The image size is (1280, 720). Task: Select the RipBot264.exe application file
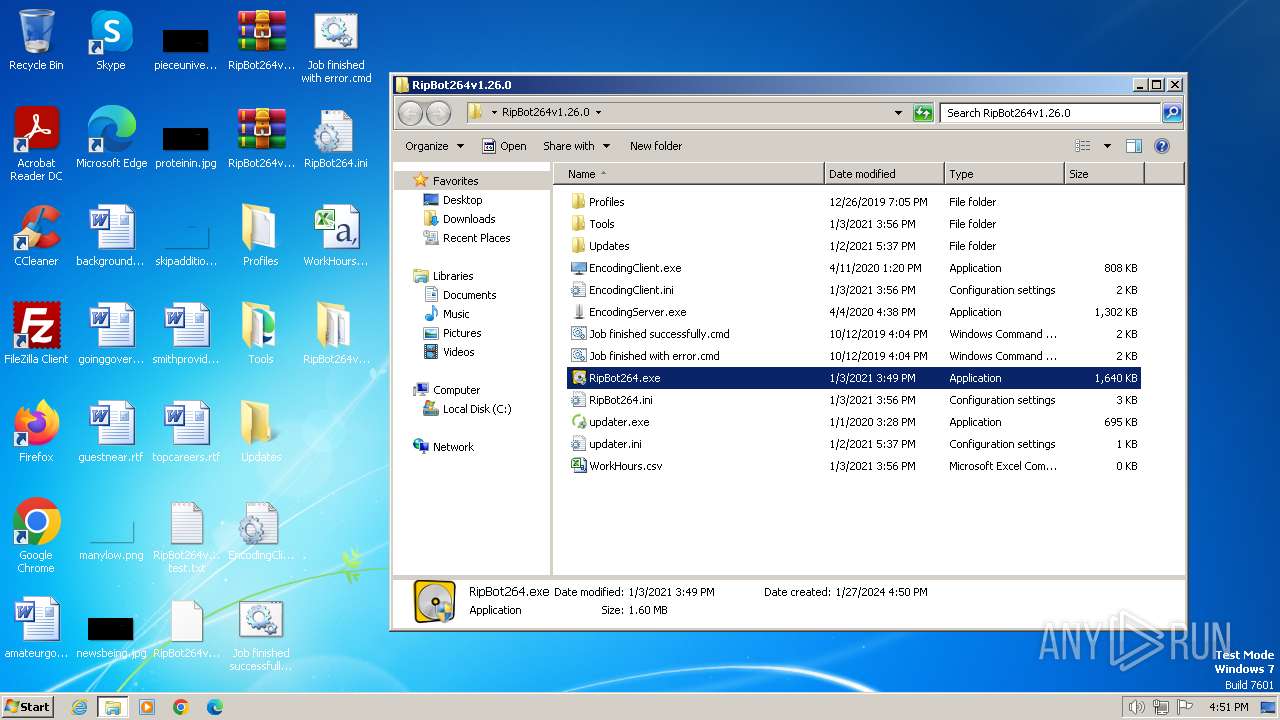(853, 378)
